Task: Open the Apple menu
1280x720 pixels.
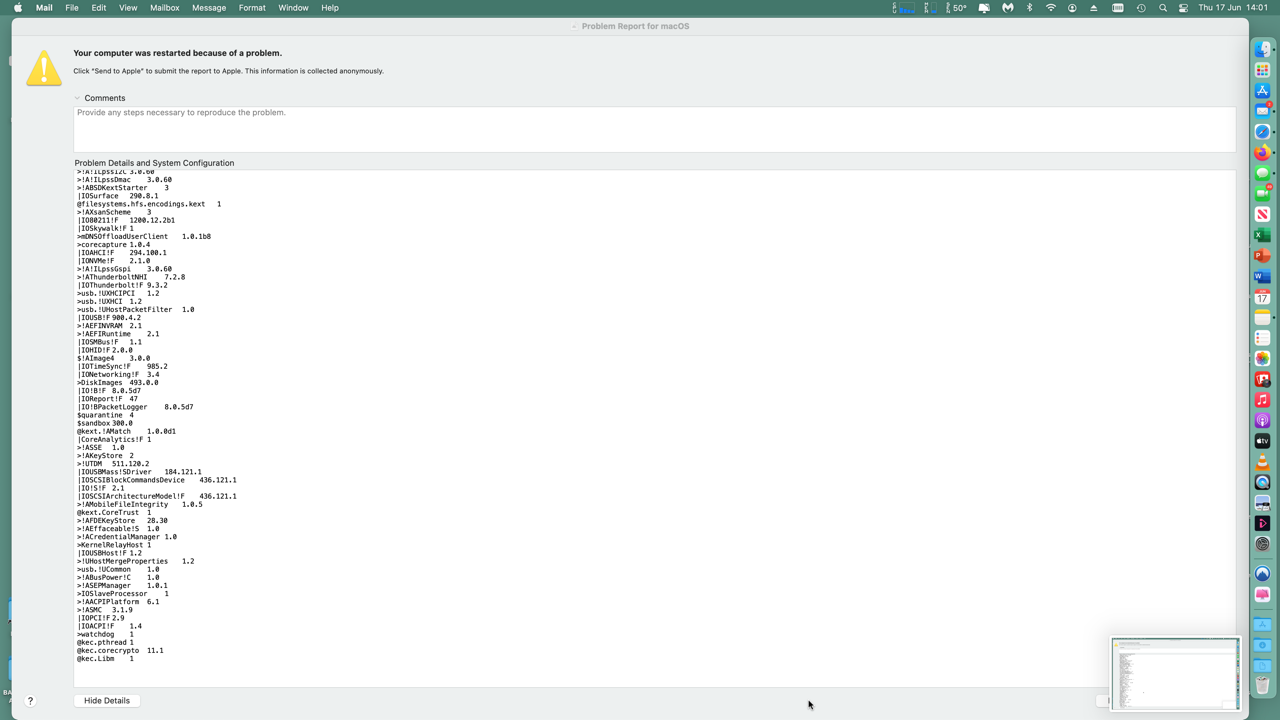Action: 17,8
